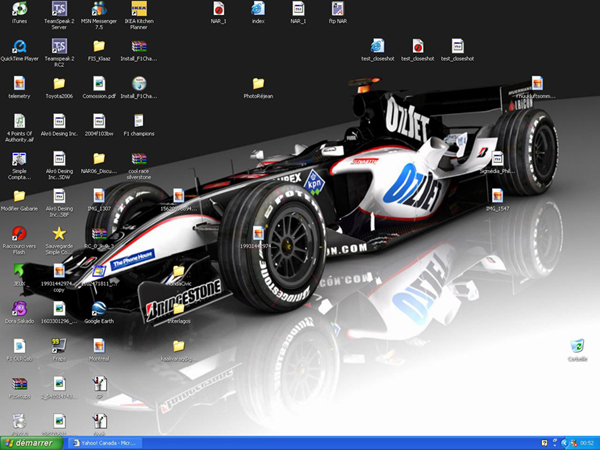Click the taskbar clock showing 00:52
Viewport: 600px width, 450px height.
(x=587, y=443)
